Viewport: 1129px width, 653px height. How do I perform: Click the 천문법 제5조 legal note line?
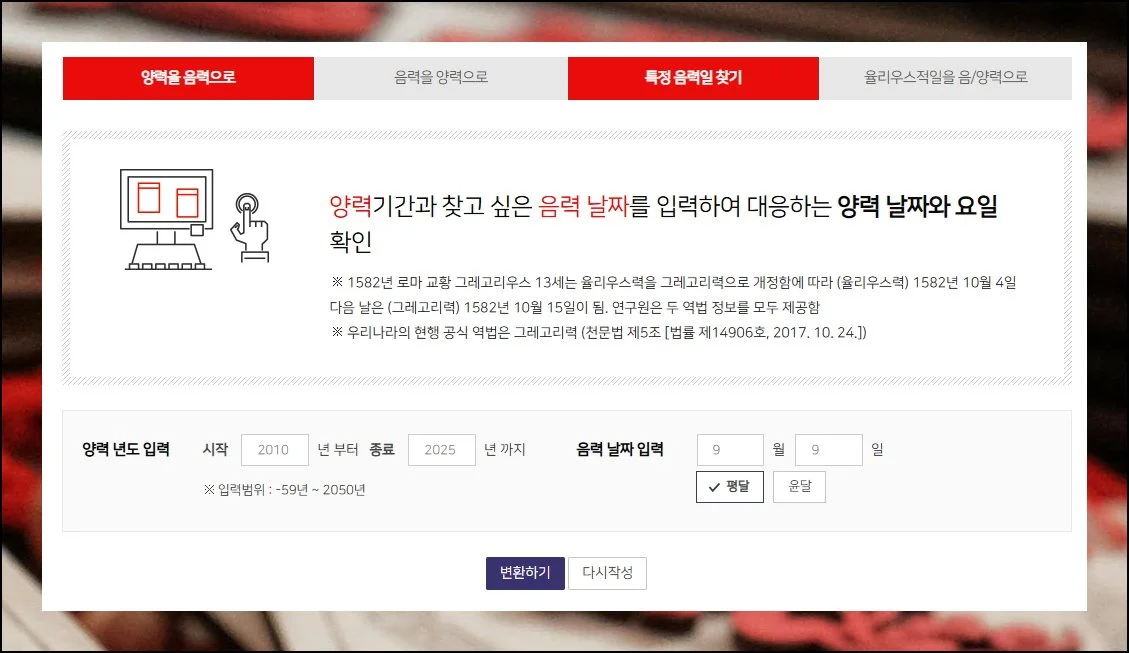(598, 332)
